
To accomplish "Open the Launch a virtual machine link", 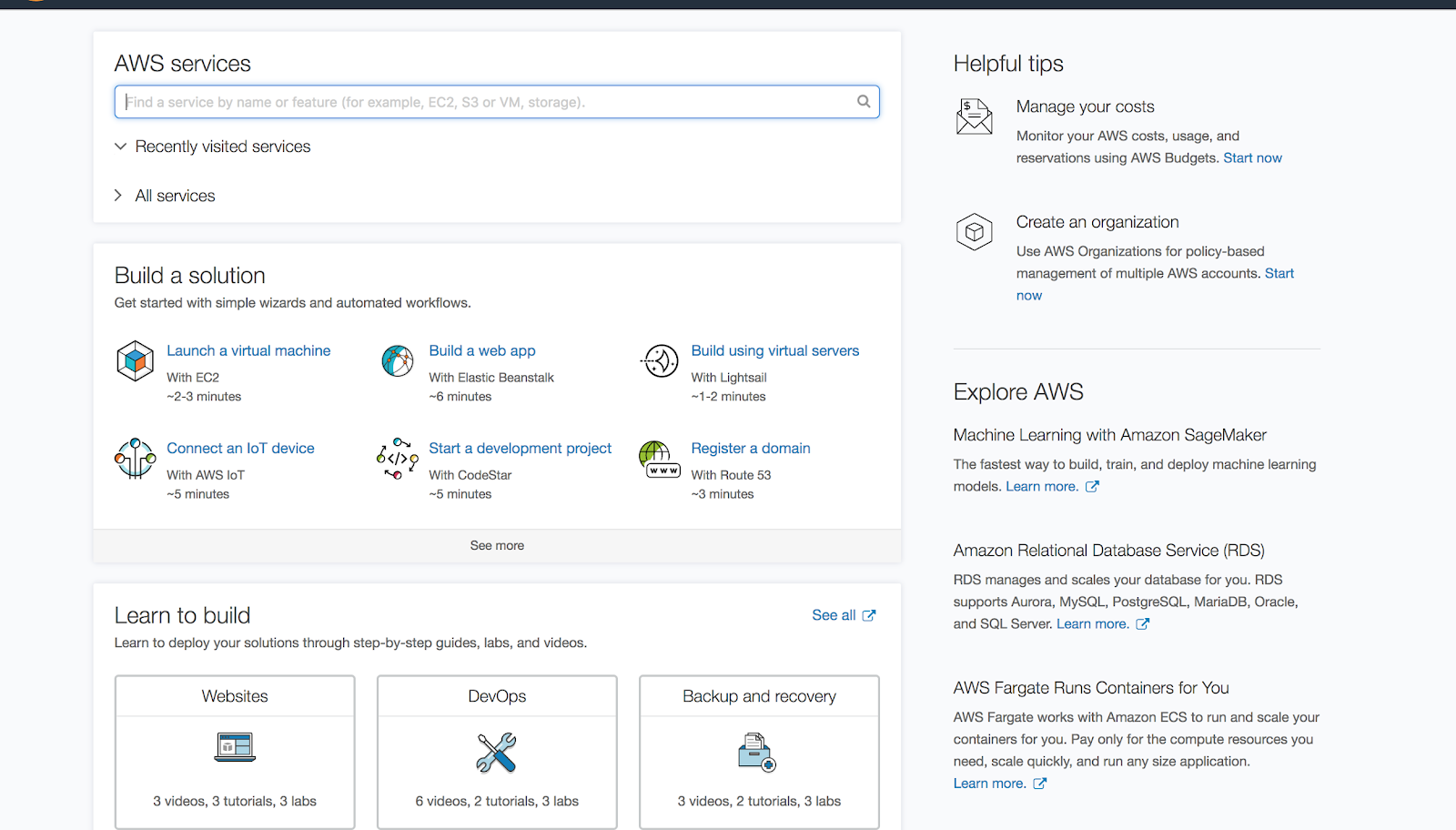I will point(248,350).
